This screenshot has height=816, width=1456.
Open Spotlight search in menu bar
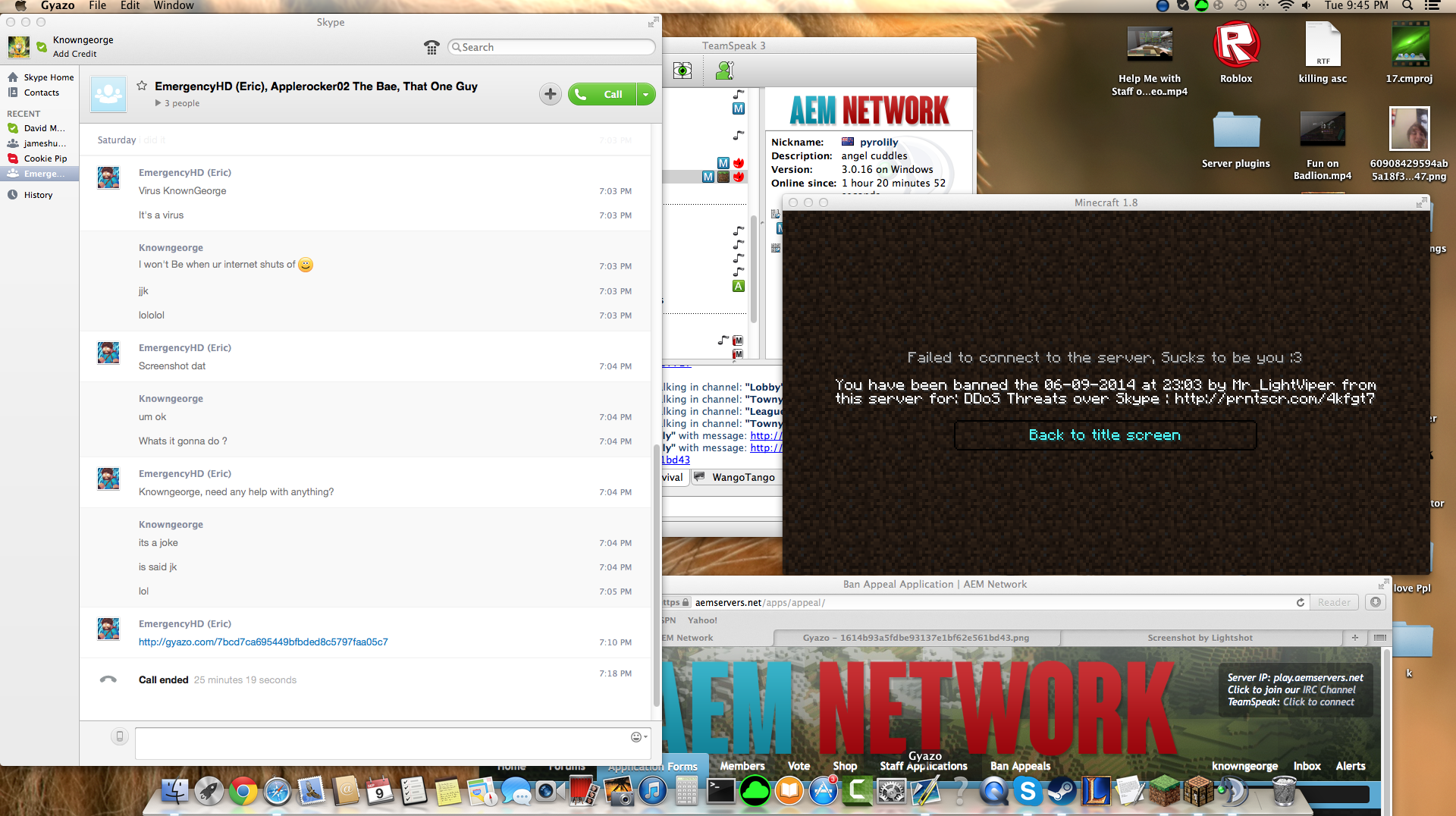pos(1407,6)
